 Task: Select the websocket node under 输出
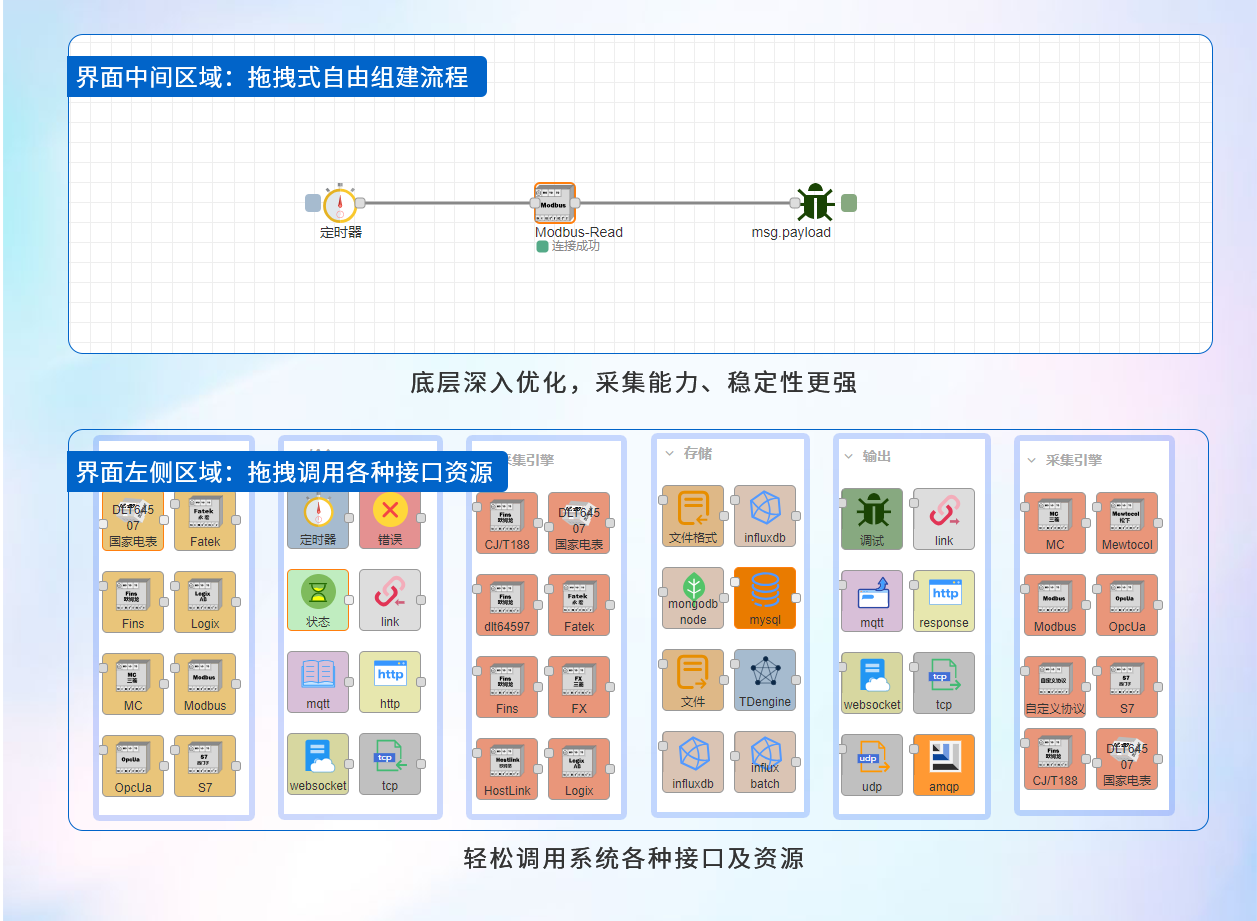[x=872, y=683]
